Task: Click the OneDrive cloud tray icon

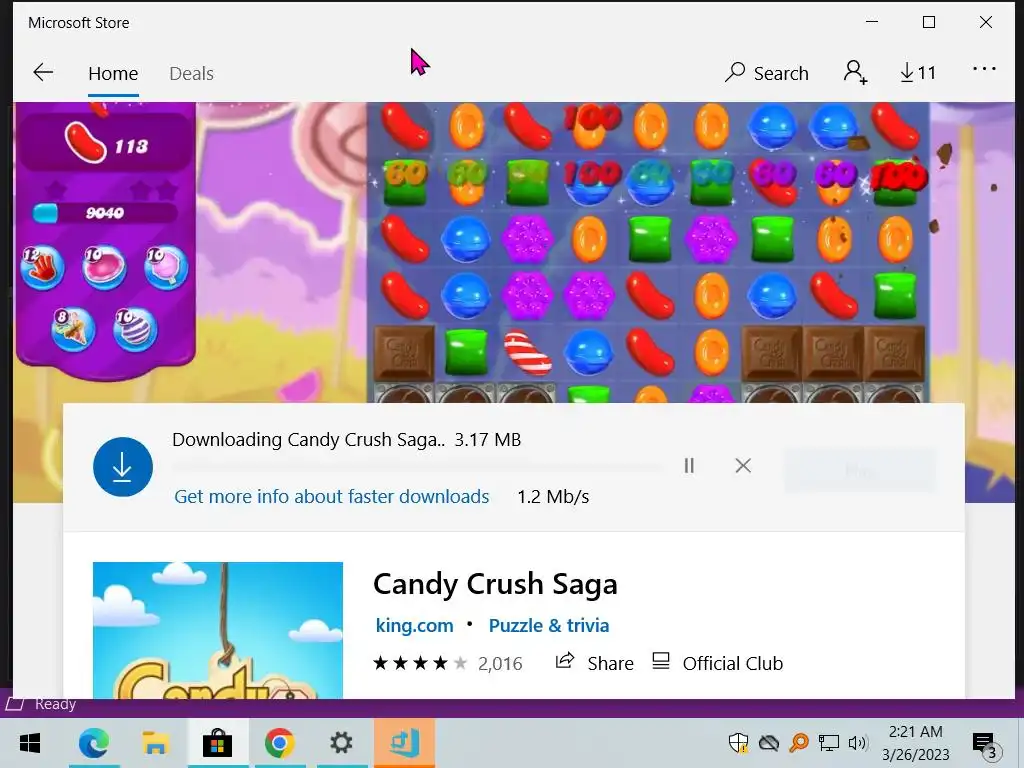Action: 769,743
